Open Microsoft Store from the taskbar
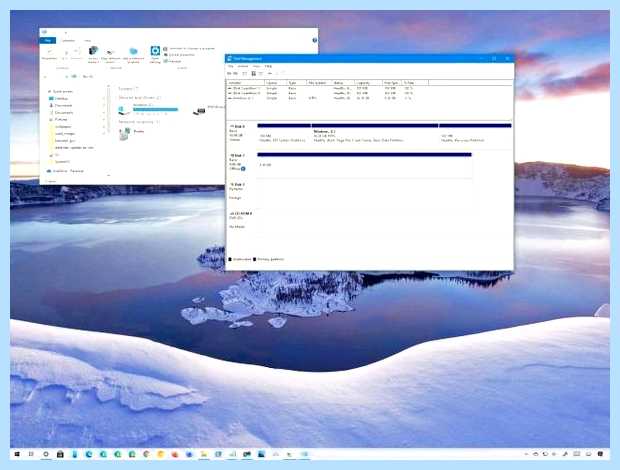The height and width of the screenshot is (470, 620). click(60, 454)
